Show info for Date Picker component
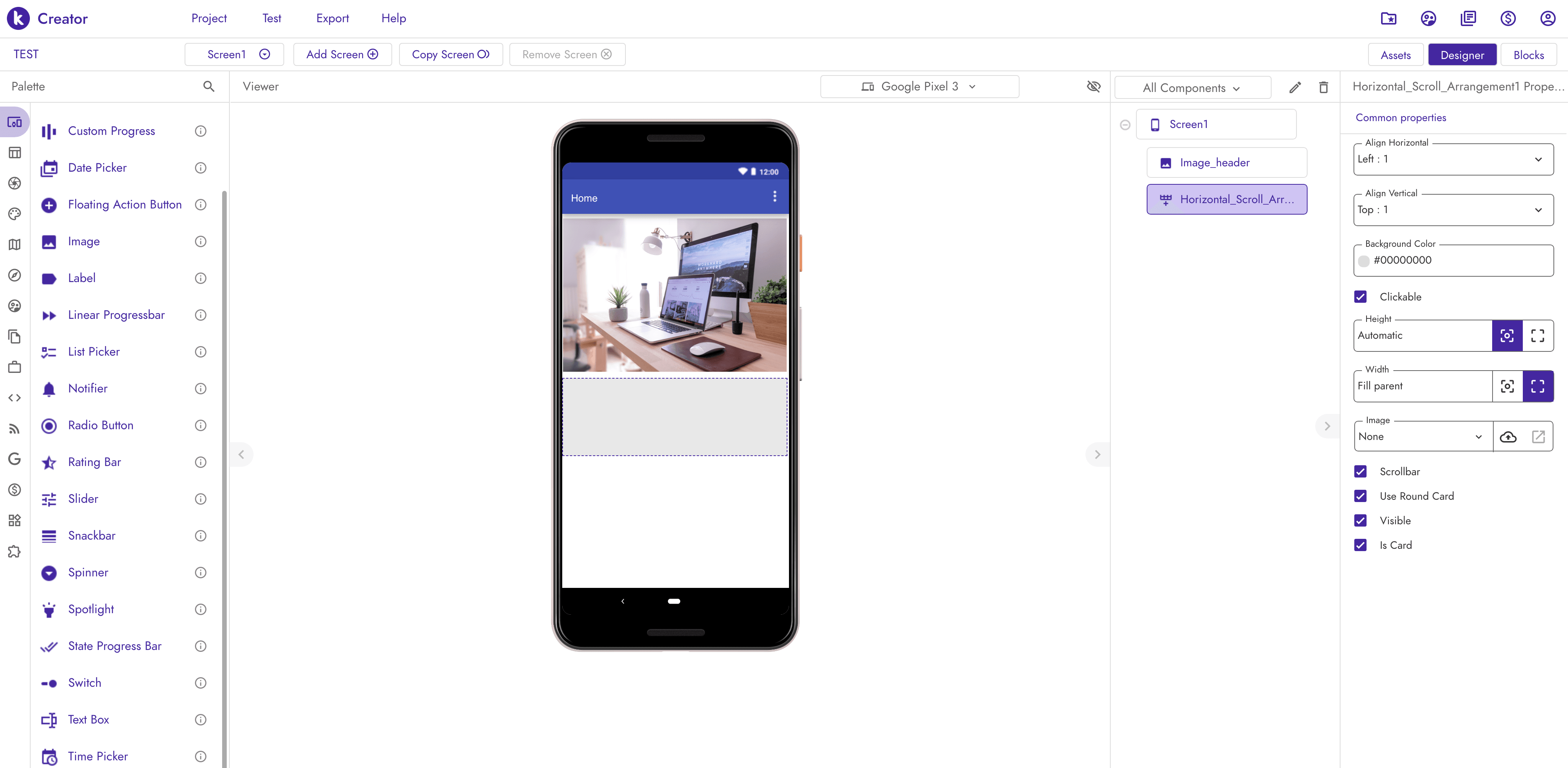The width and height of the screenshot is (1568, 768). 200,168
